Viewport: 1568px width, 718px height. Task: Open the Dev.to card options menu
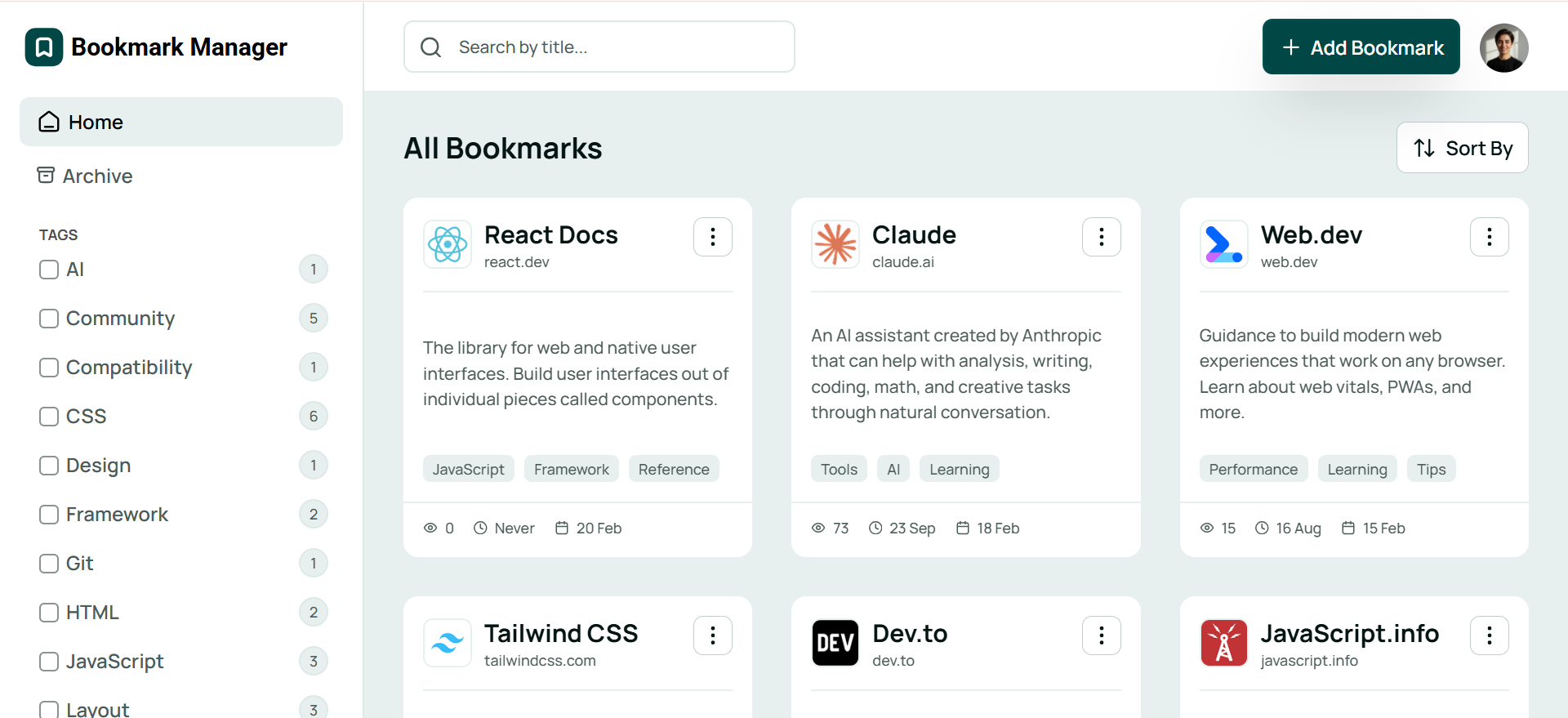pyautogui.click(x=1102, y=635)
